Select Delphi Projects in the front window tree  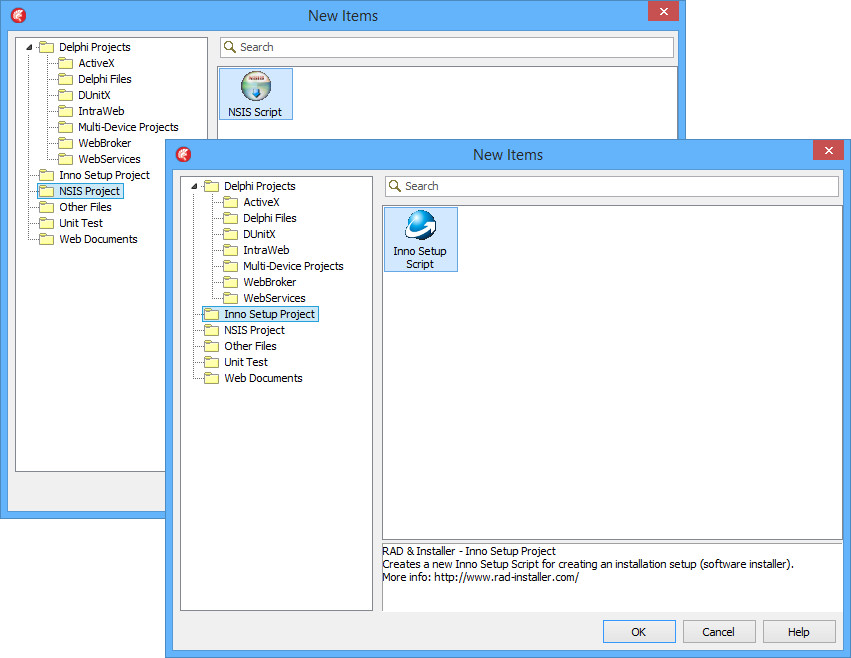[x=260, y=186]
